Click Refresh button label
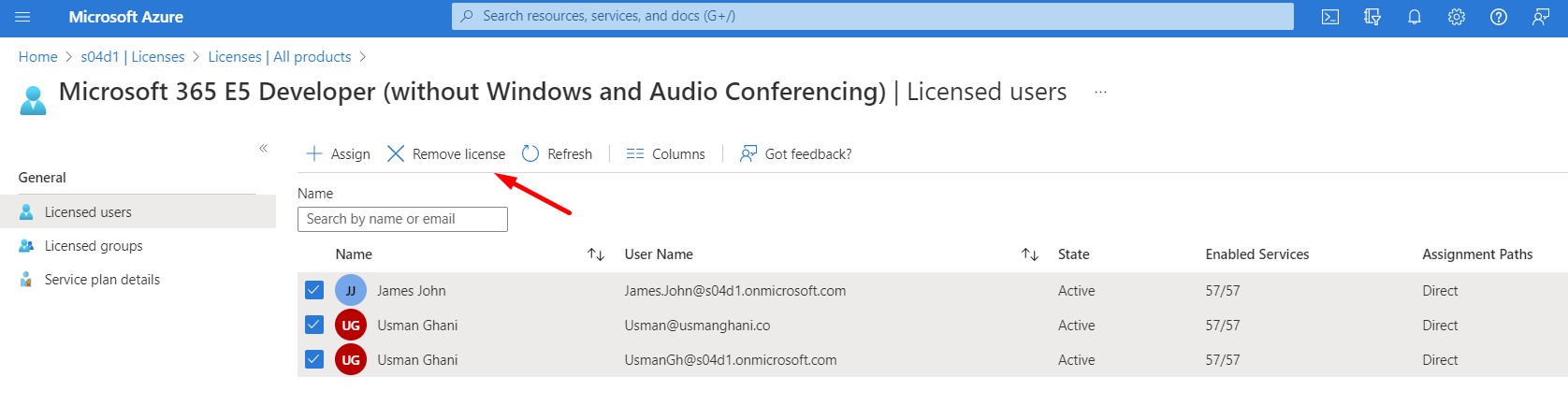Screen dimensions: 1568x406 tap(570, 154)
